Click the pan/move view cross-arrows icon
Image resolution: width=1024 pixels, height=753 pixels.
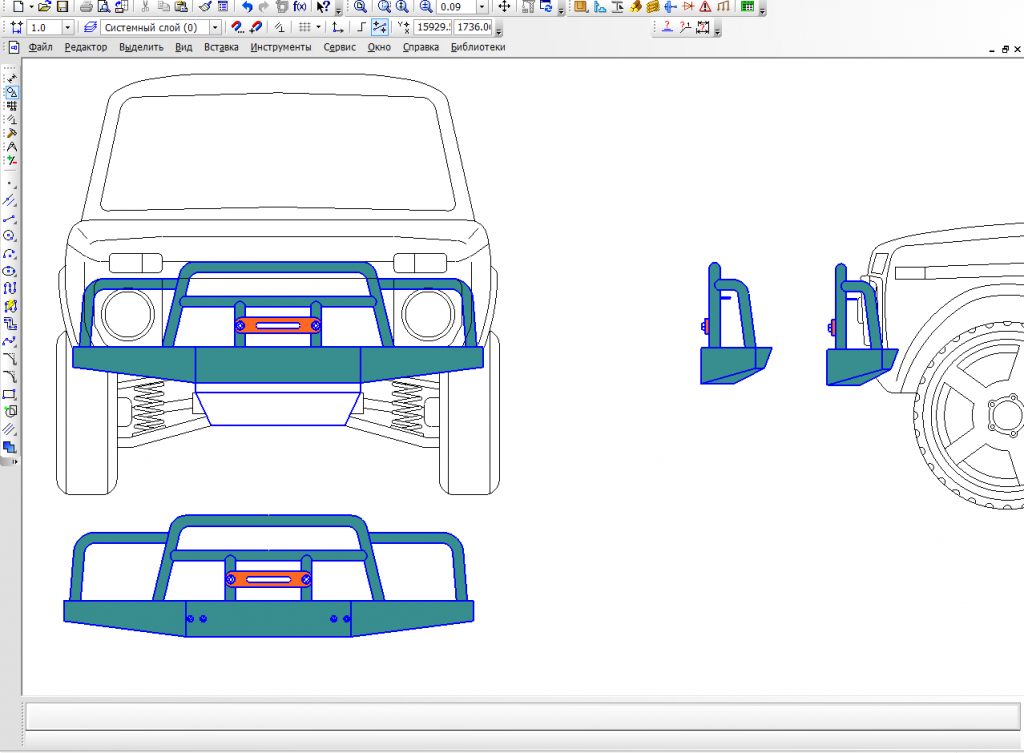(x=504, y=7)
